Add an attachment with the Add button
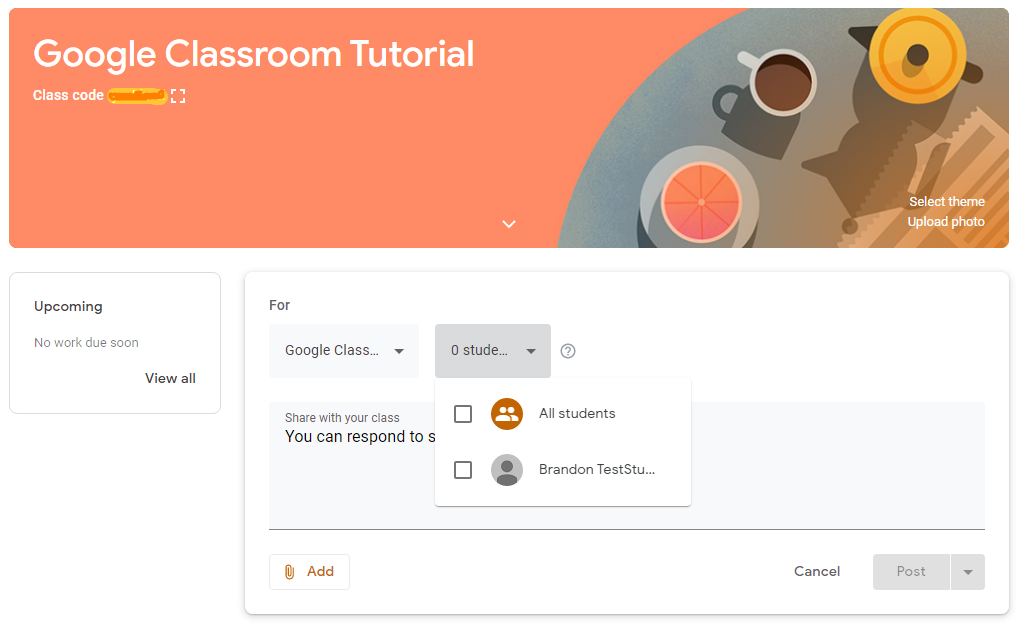1019x626 pixels. 309,572
